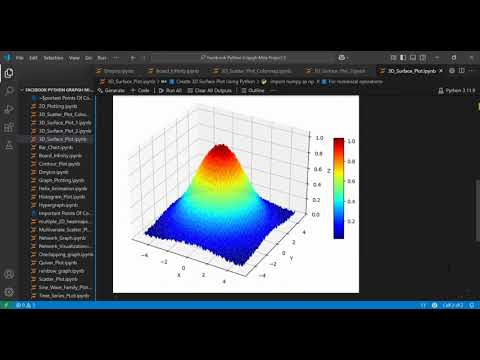This screenshot has height=360, width=480.
Task: Open the Search view in activity bar
Action: [x=9, y=91]
